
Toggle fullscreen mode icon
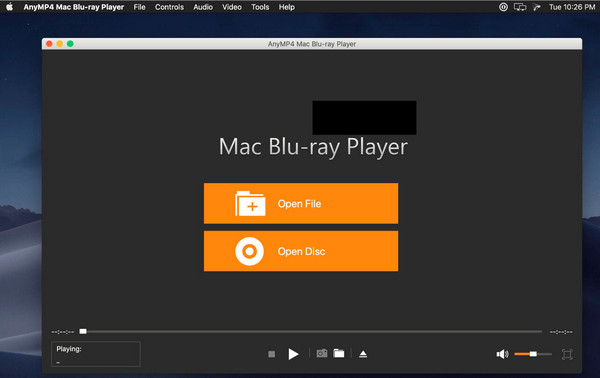[x=567, y=354]
